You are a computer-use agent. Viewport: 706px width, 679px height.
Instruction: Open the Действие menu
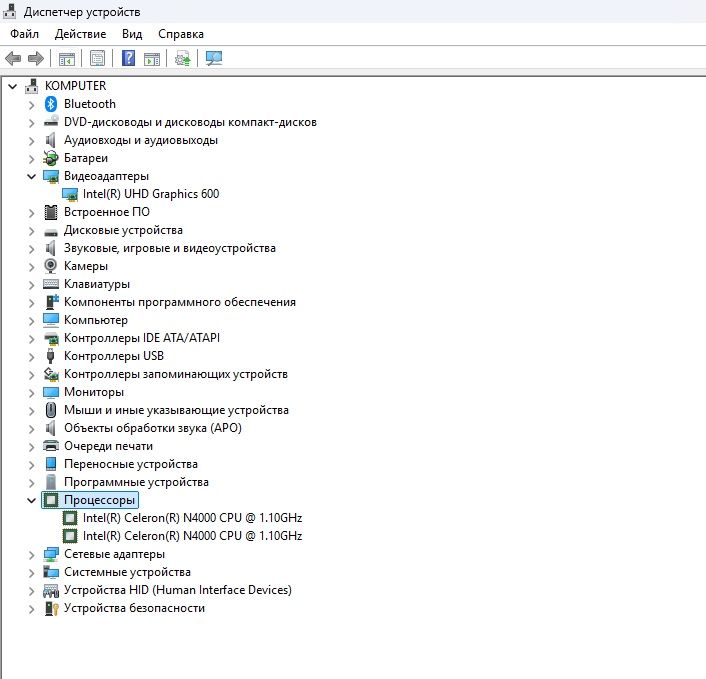[80, 34]
